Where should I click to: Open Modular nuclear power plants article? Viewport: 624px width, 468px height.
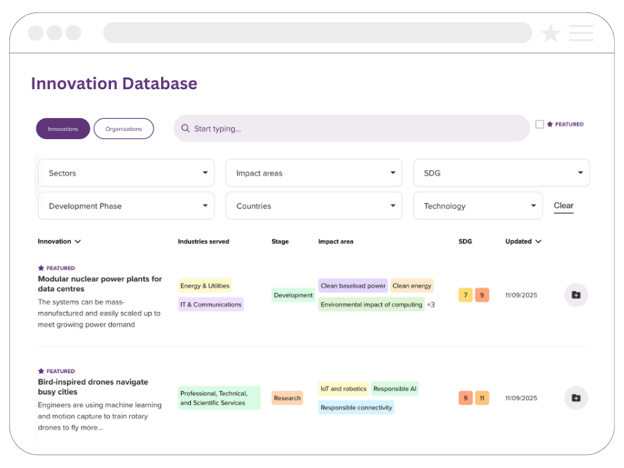click(100, 284)
